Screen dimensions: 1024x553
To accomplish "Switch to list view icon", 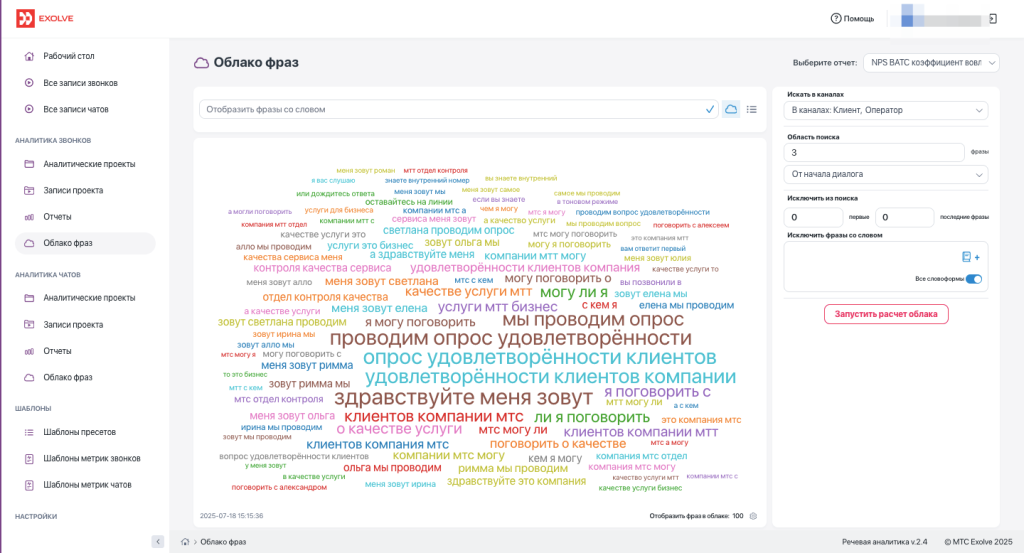I will [x=752, y=110].
